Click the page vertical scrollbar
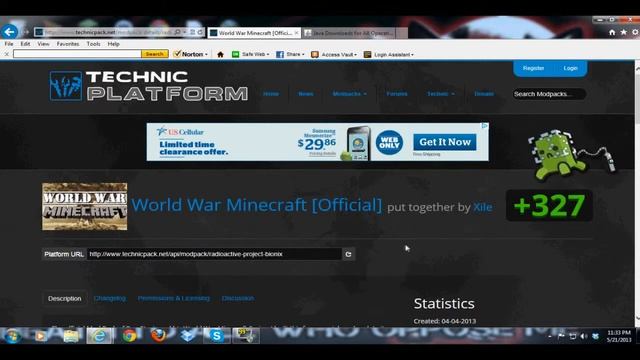The width and height of the screenshot is (640, 360). [x=637, y=192]
